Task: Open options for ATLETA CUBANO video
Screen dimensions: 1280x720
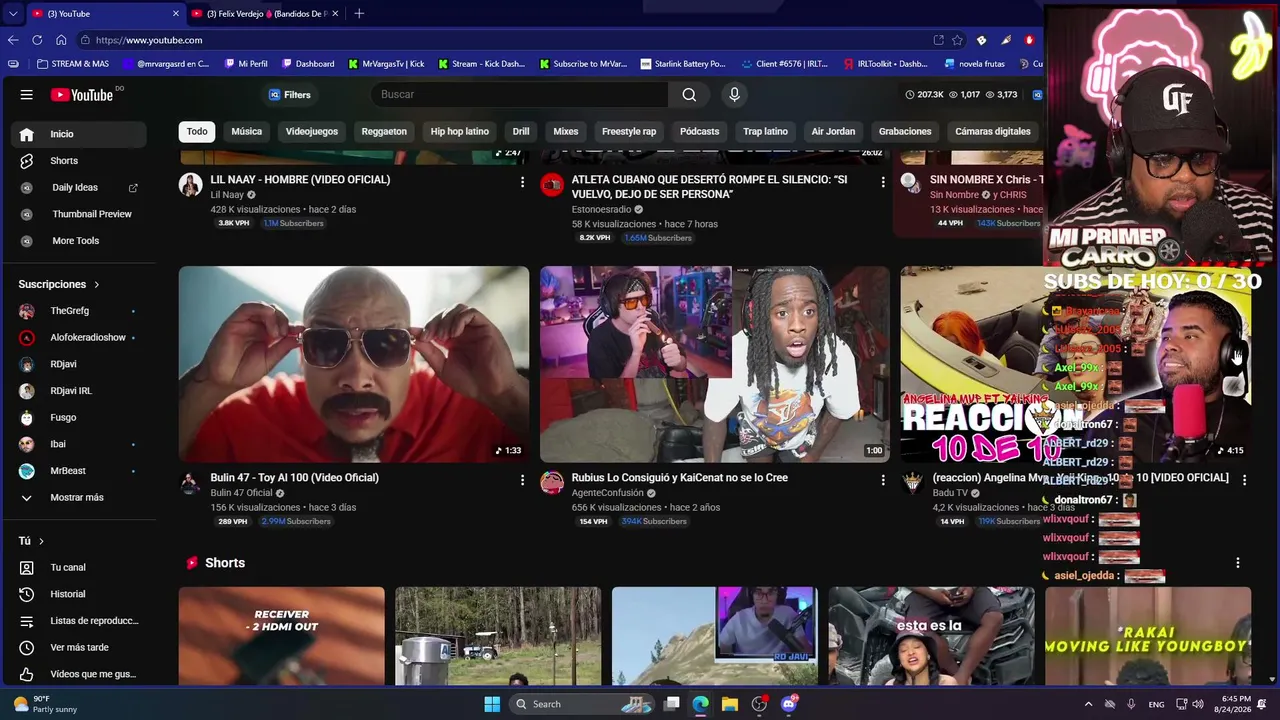Action: (883, 182)
